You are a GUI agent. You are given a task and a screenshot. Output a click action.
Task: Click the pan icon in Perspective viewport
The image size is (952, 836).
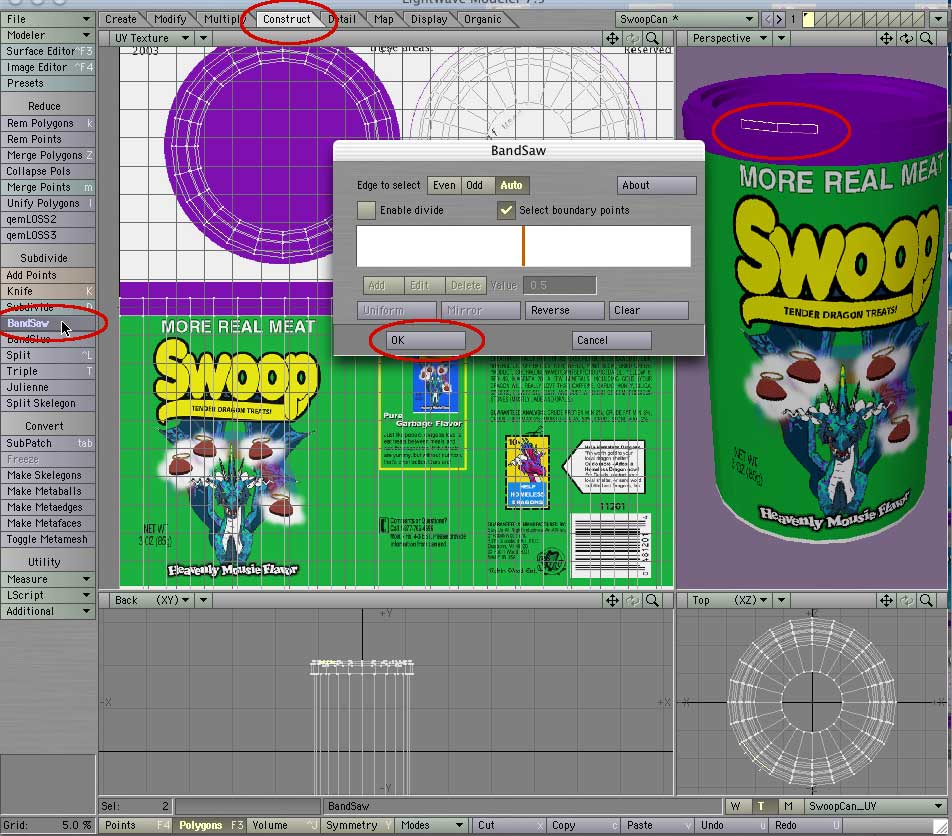pyautogui.click(x=886, y=38)
